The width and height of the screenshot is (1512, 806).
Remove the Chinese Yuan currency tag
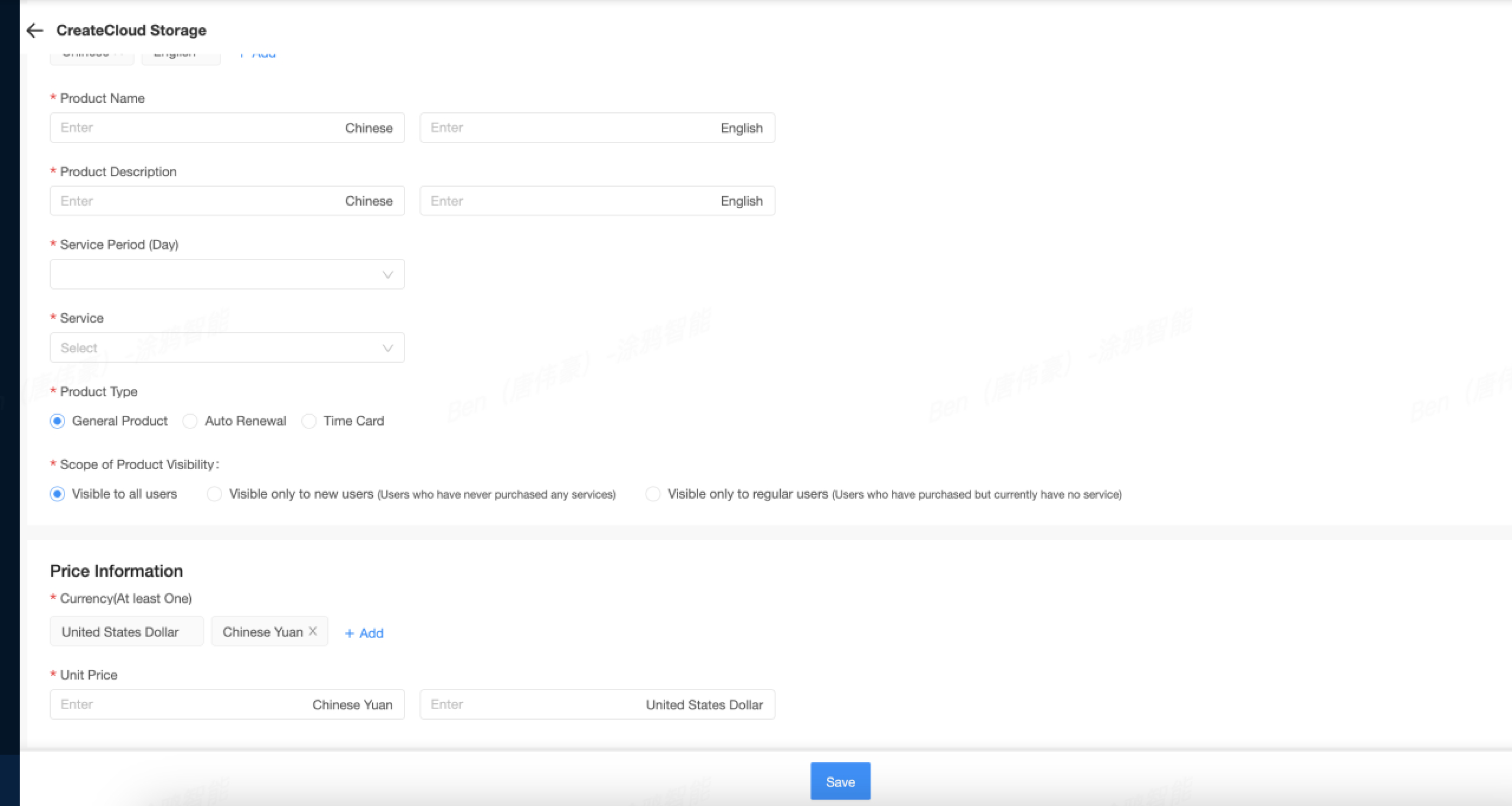coord(313,631)
